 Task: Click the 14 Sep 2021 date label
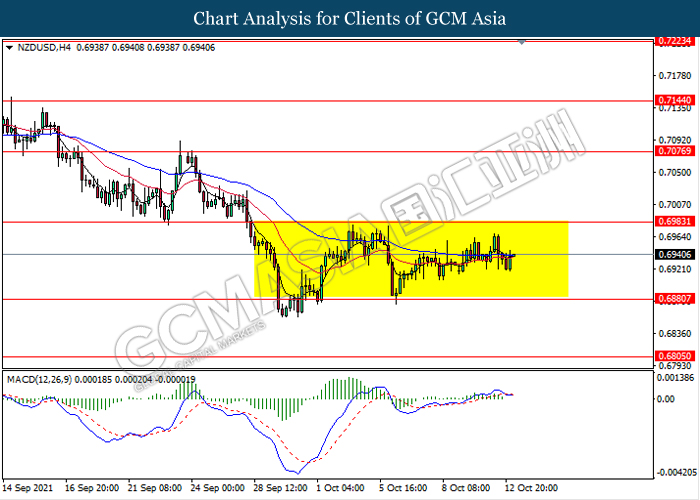[x=28, y=488]
